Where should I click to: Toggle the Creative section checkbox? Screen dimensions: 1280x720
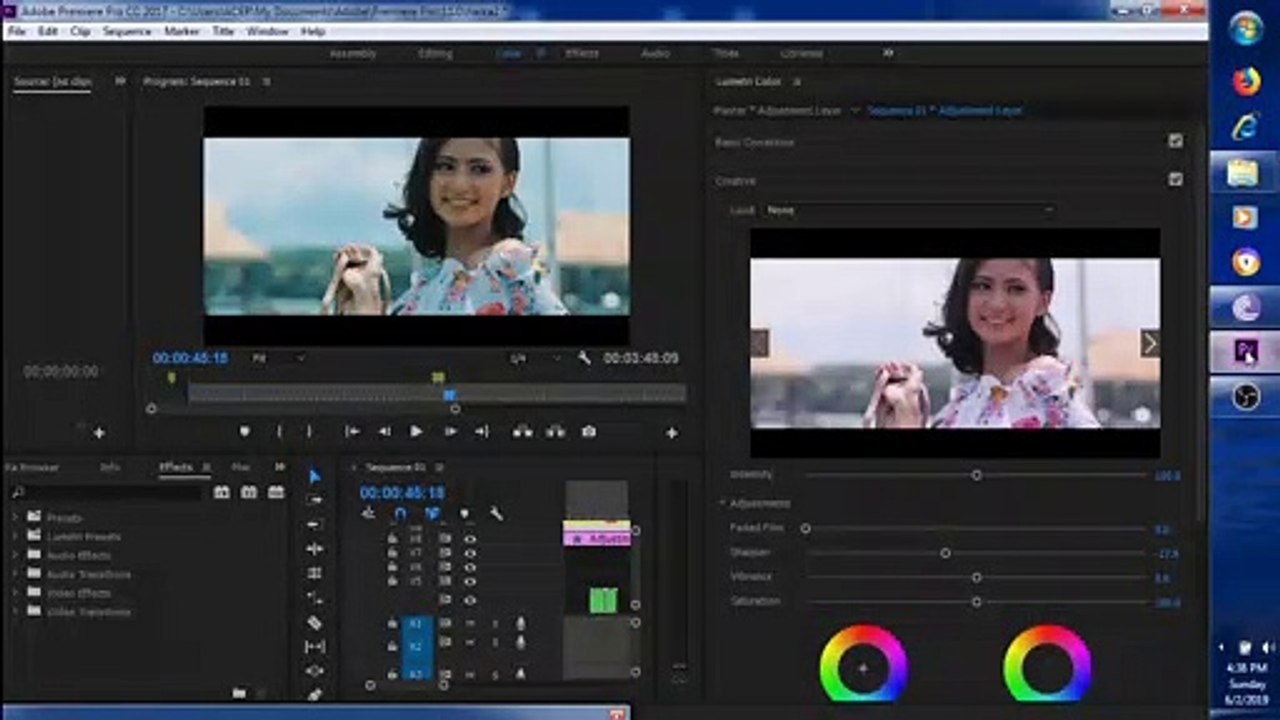1176,180
